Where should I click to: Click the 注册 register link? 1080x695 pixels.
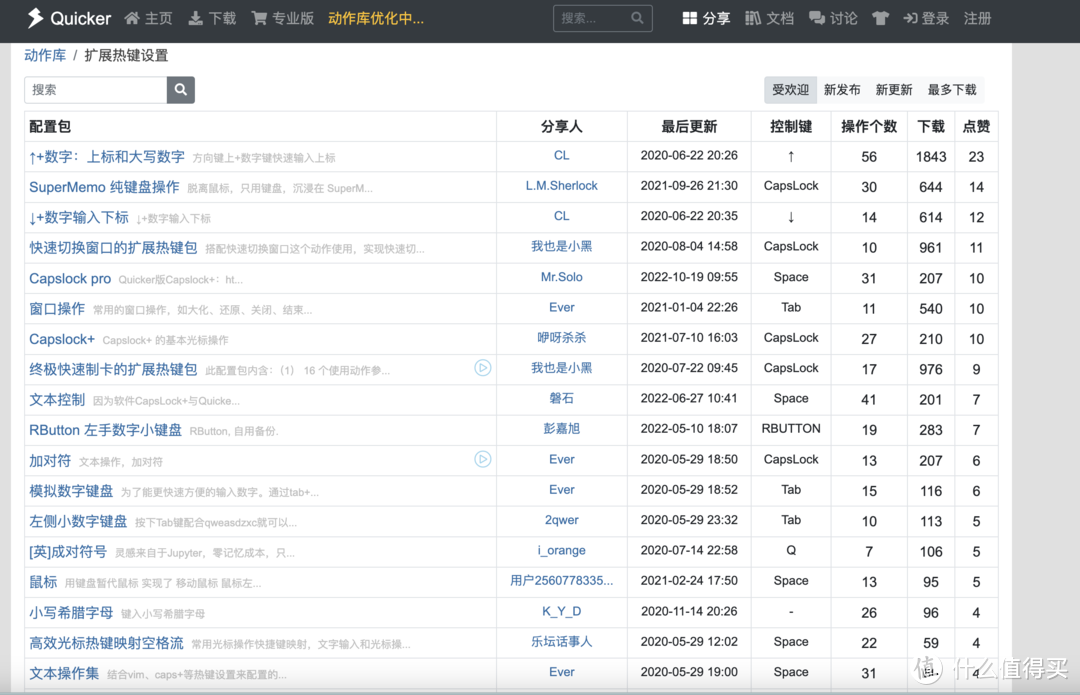click(x=977, y=19)
